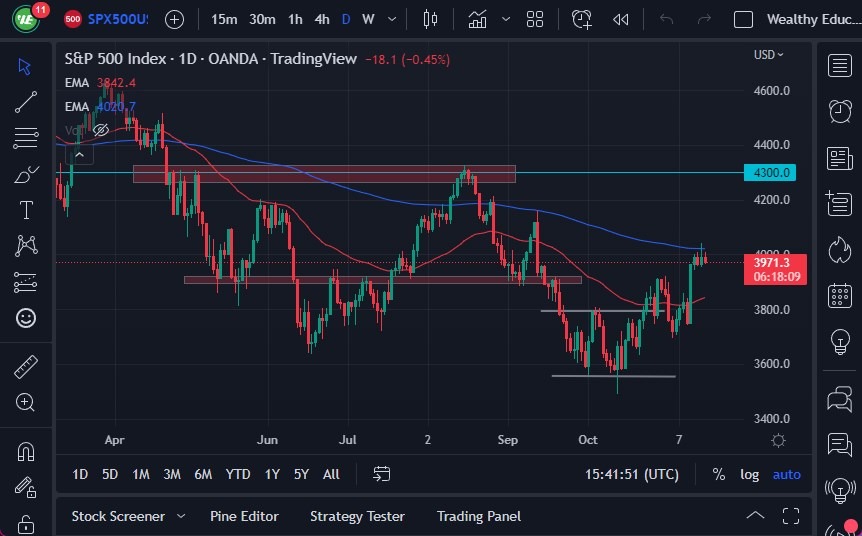
Task: Click the bar replay rewind icon
Action: [x=621, y=19]
